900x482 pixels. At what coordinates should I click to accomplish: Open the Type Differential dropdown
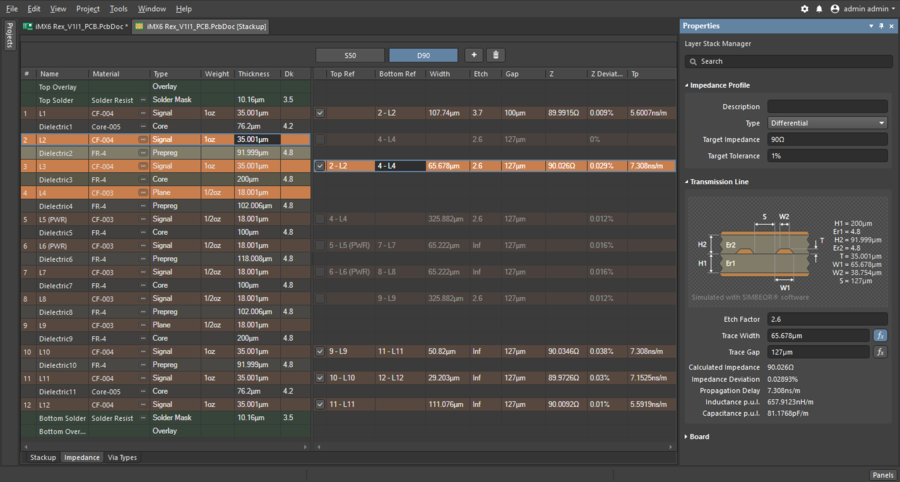pos(826,123)
